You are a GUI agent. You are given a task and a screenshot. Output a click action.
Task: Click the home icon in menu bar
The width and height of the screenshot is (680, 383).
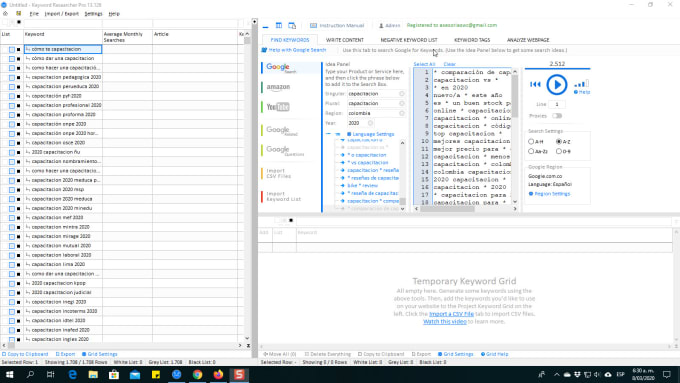click(5, 14)
